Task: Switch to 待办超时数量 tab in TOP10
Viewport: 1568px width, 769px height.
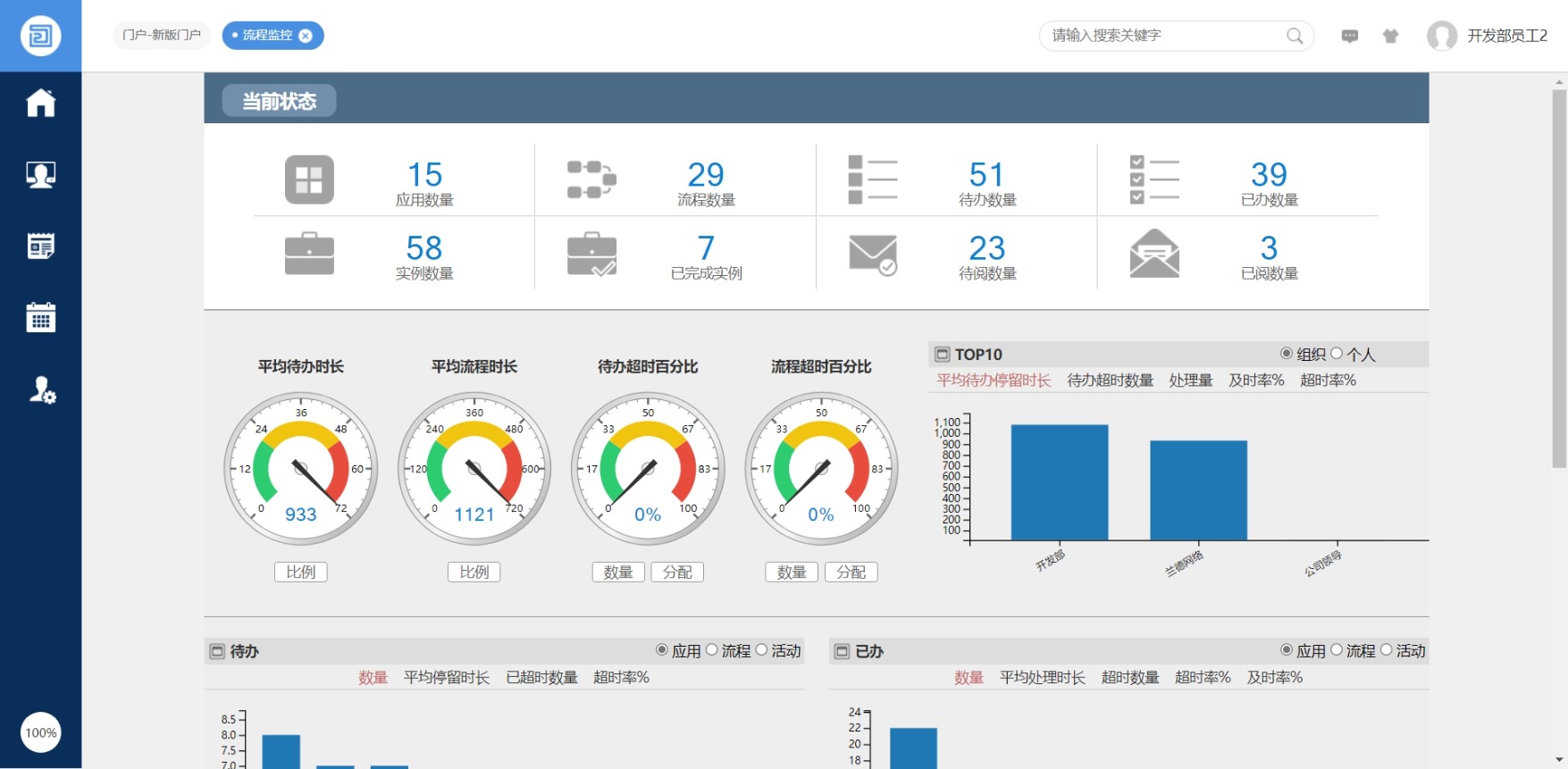Action: tap(1110, 380)
